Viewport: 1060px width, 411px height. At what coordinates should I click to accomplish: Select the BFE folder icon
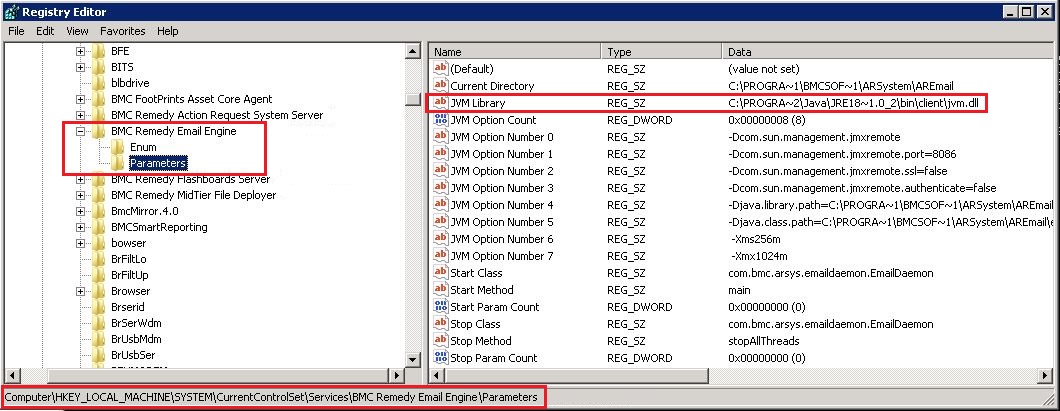point(99,51)
